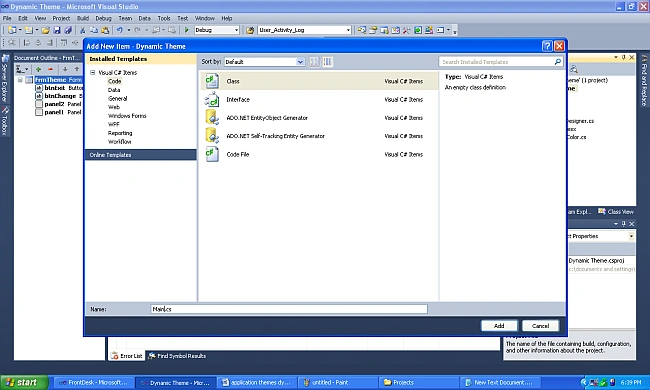650x390 pixels.
Task: Open the Document Outline type display dropdown
Action: 22,69
